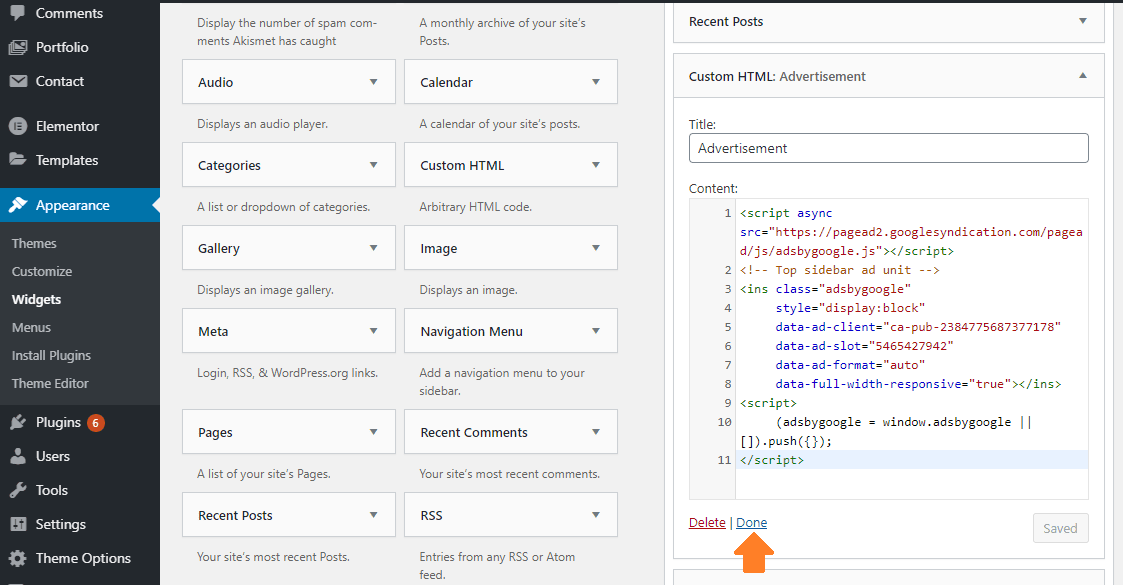Expand the Calendar widget arrow
1123x585 pixels.
(x=596, y=82)
